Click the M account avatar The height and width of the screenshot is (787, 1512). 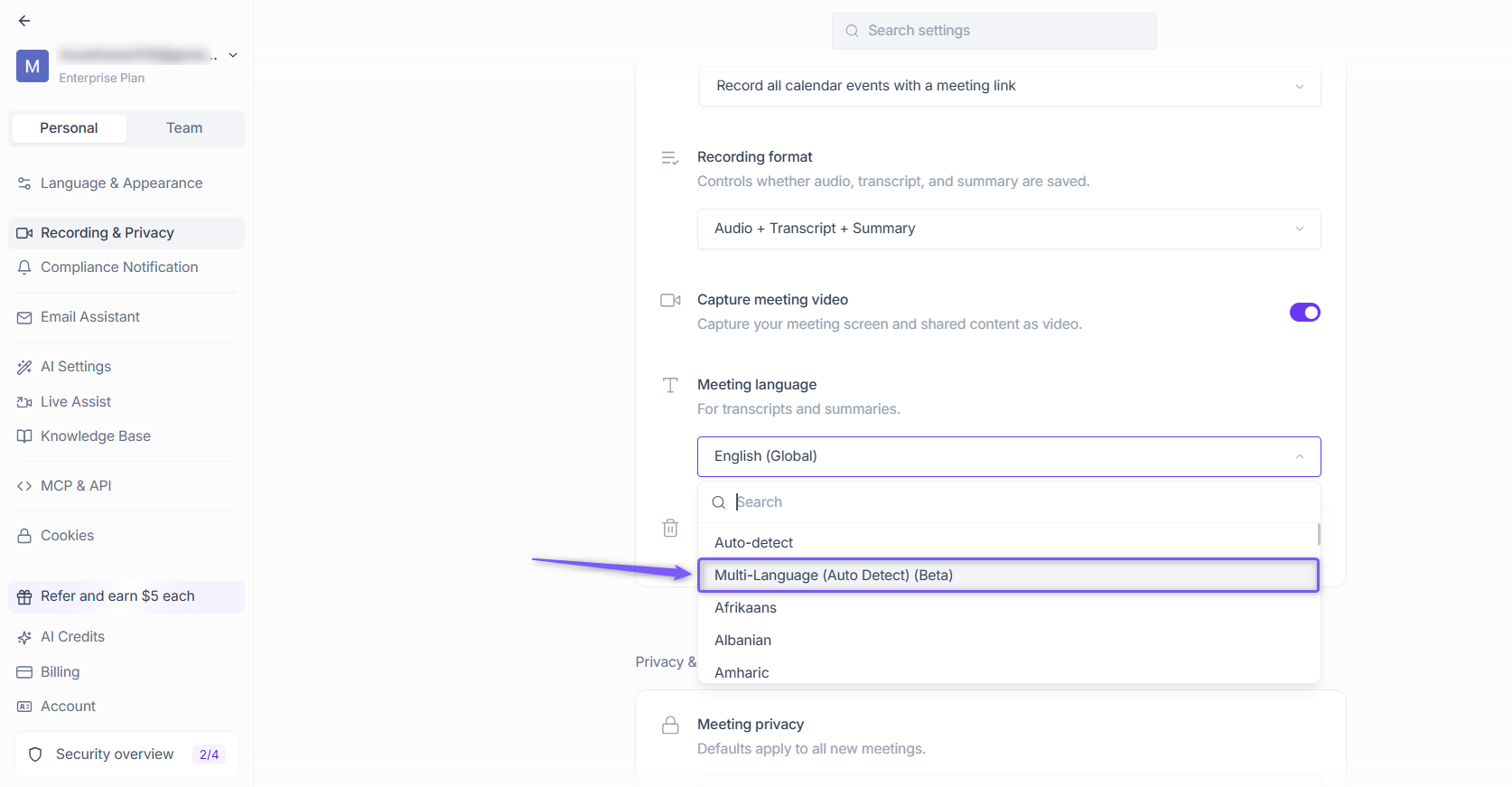(33, 66)
